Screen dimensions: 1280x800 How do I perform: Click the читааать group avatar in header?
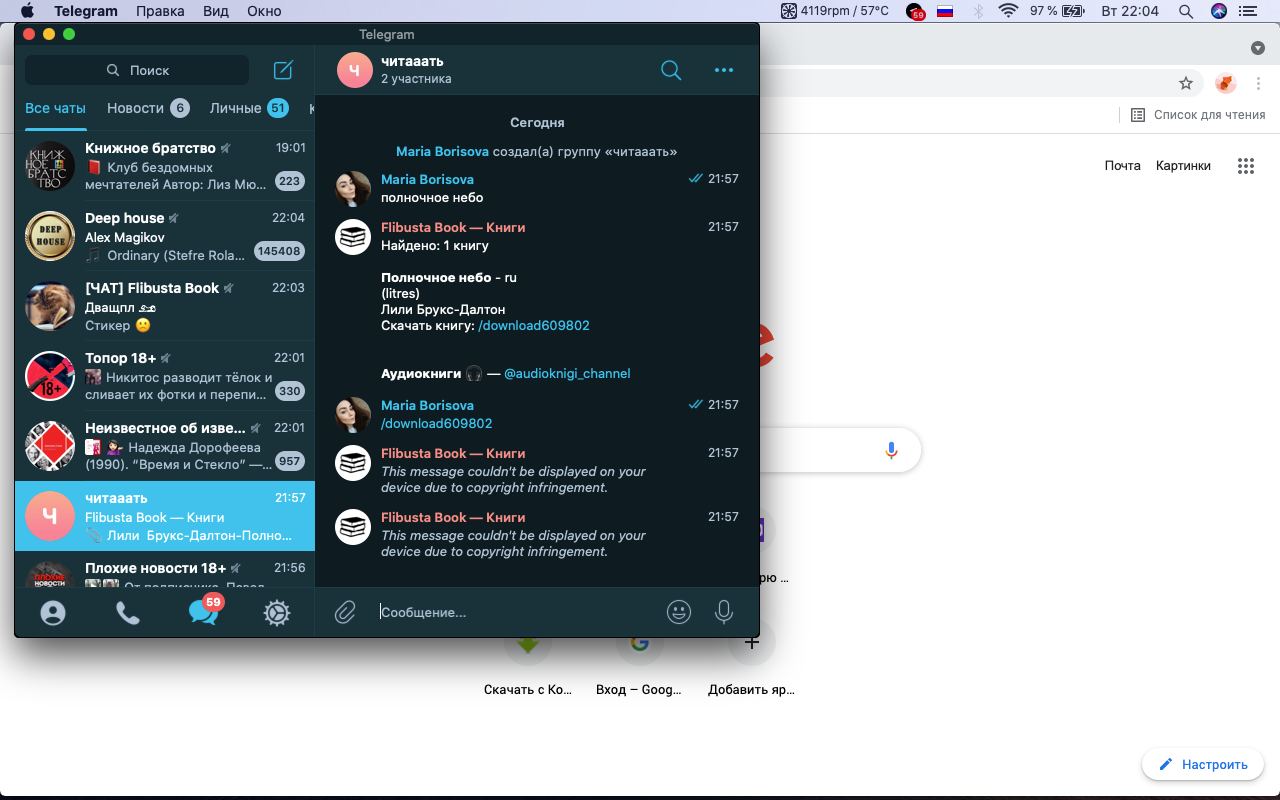pos(354,70)
